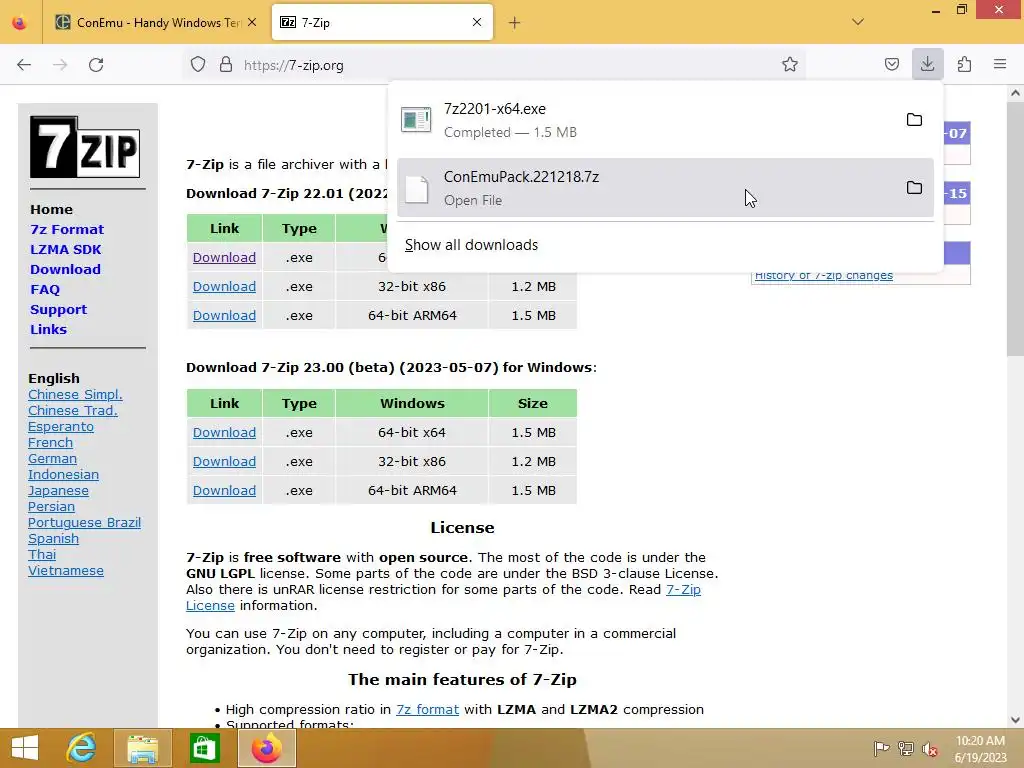The height and width of the screenshot is (768, 1024).
Task: Click the Firefox taskbar icon
Action: 266,748
